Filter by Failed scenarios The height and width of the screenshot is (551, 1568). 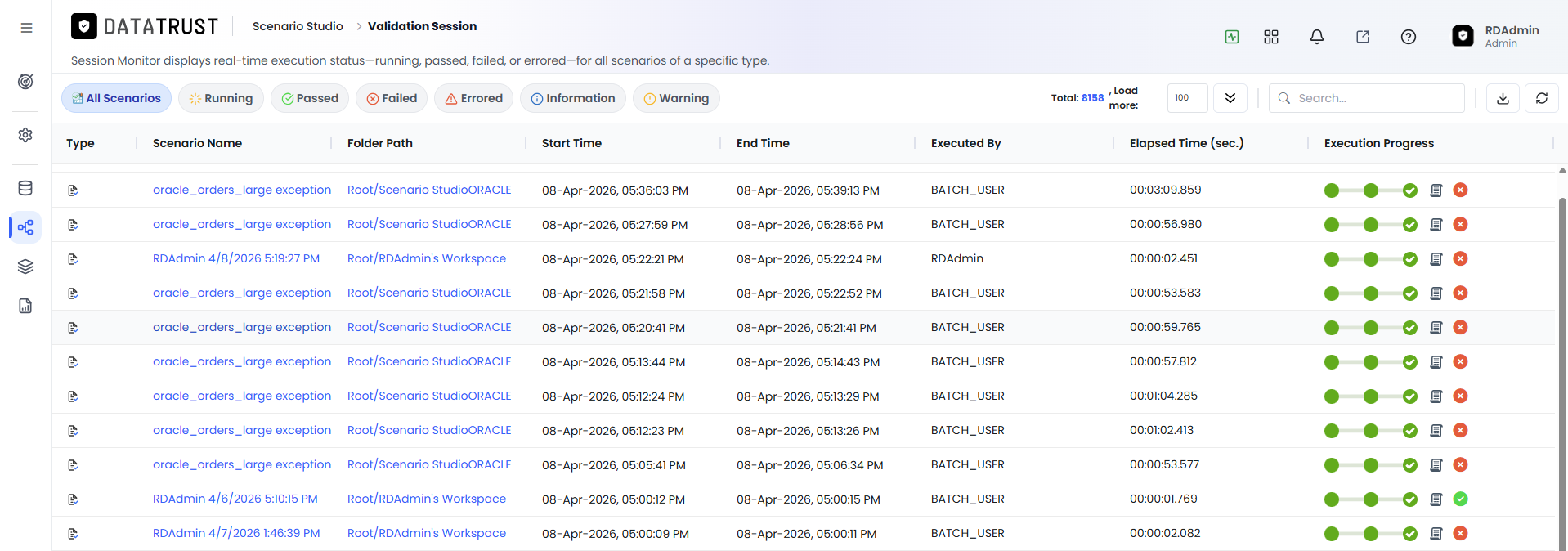(392, 98)
